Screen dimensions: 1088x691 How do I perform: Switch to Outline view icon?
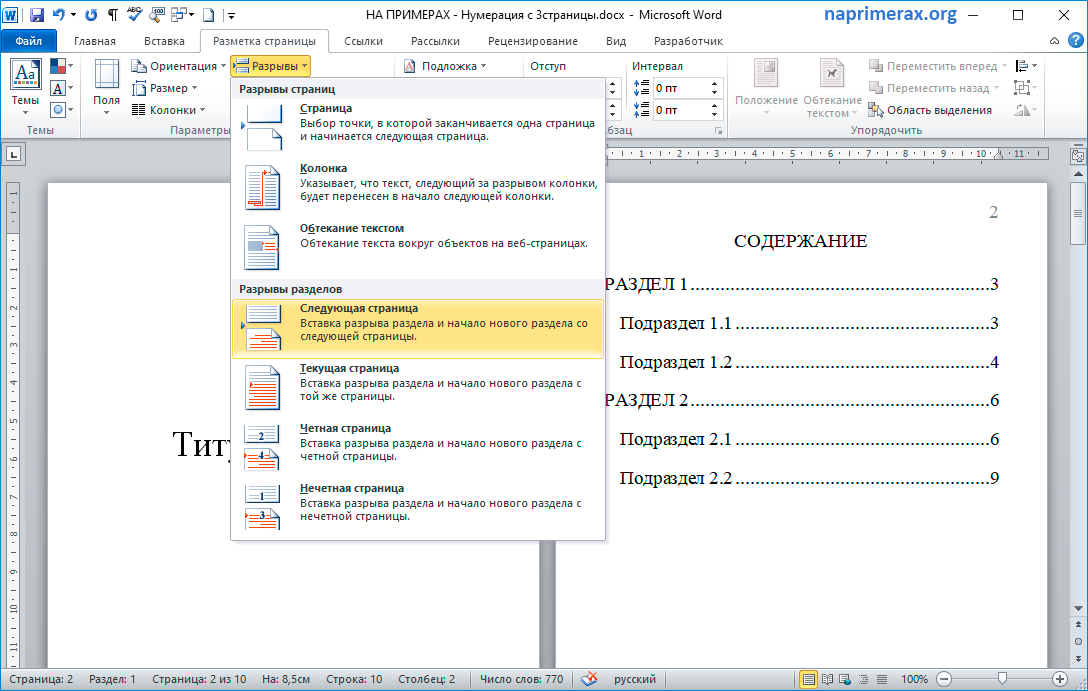click(x=863, y=679)
